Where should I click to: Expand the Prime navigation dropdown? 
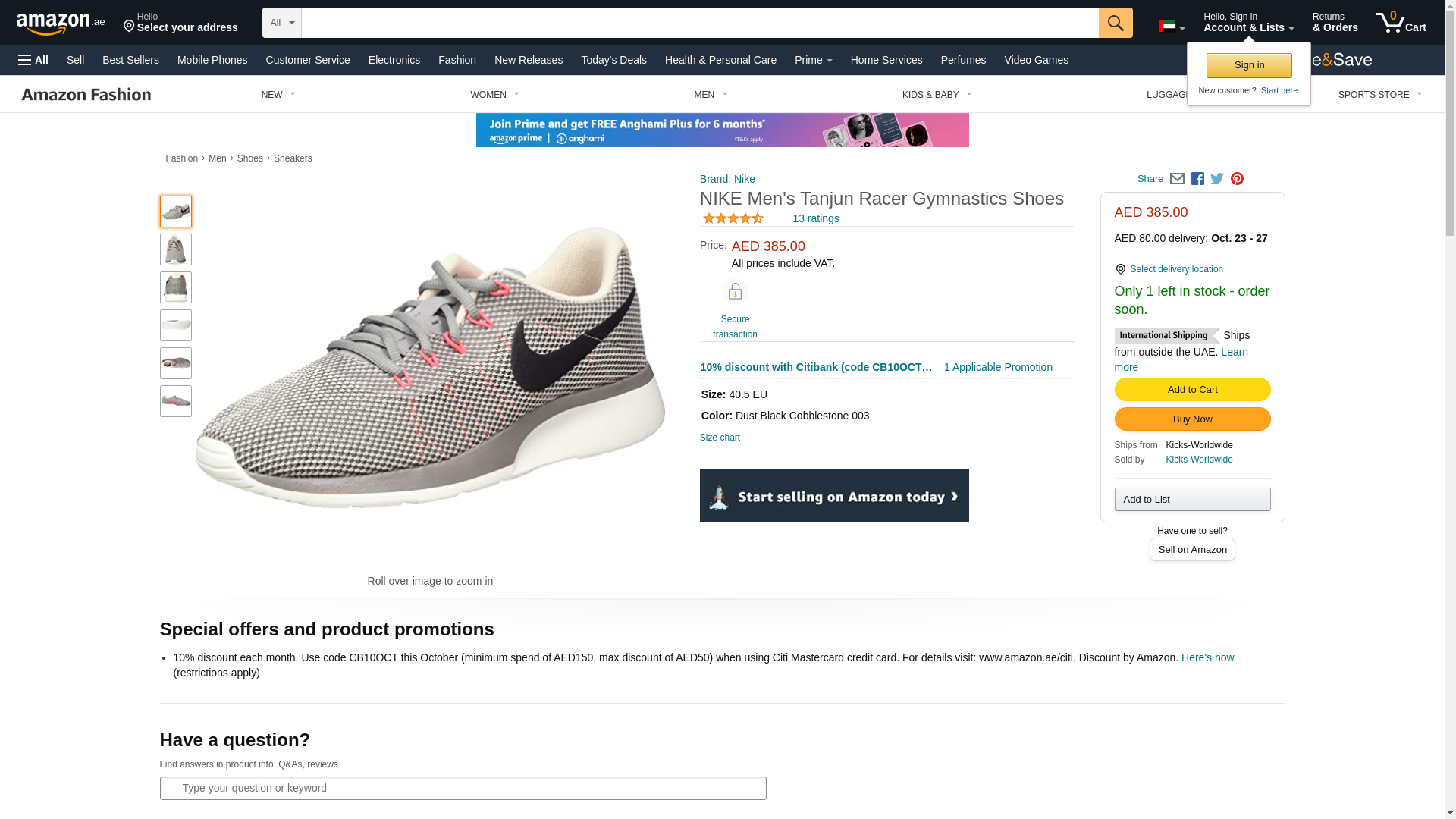[813, 60]
